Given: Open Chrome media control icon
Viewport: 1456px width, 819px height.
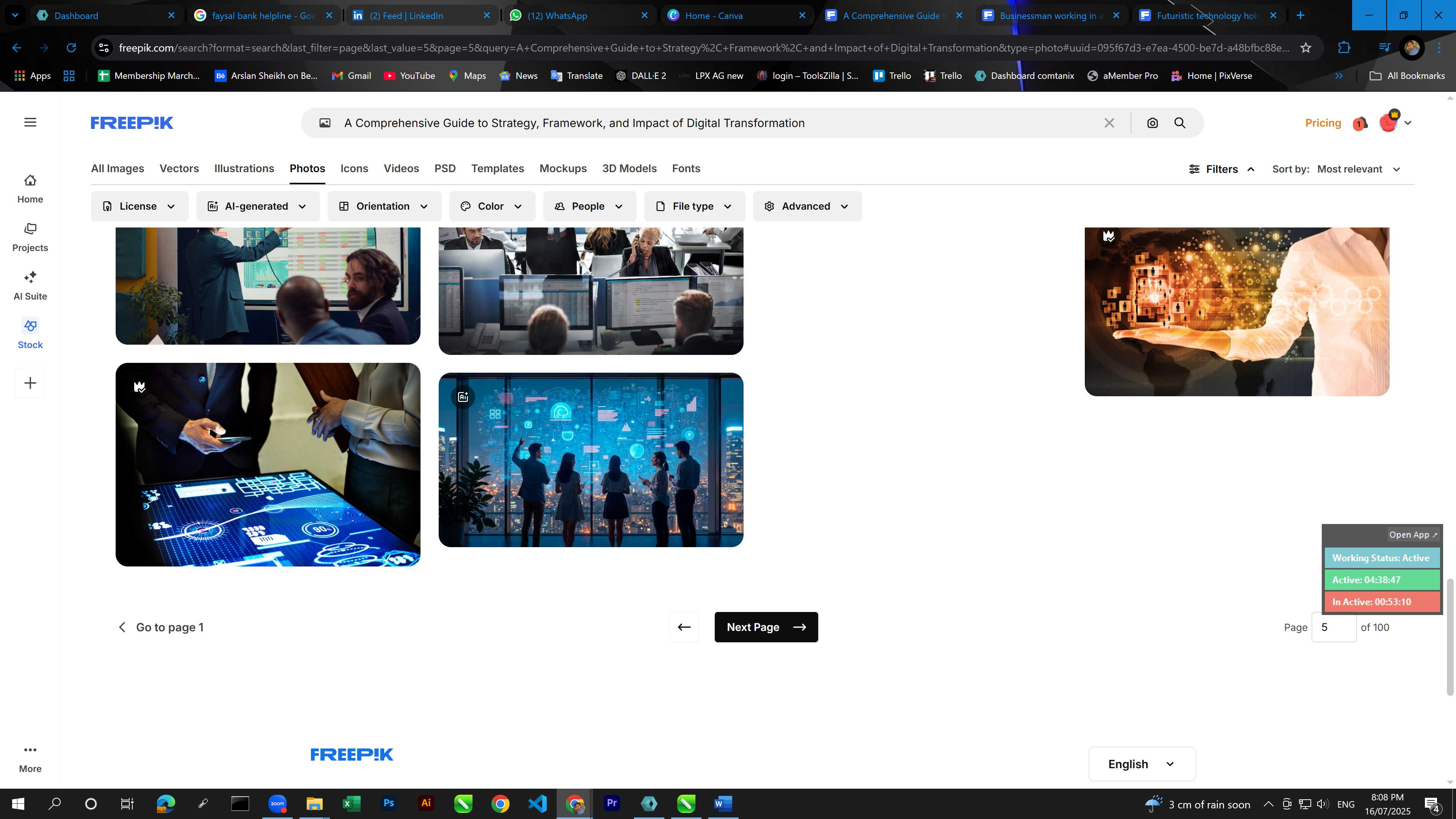Looking at the screenshot, I should pos(1384,48).
